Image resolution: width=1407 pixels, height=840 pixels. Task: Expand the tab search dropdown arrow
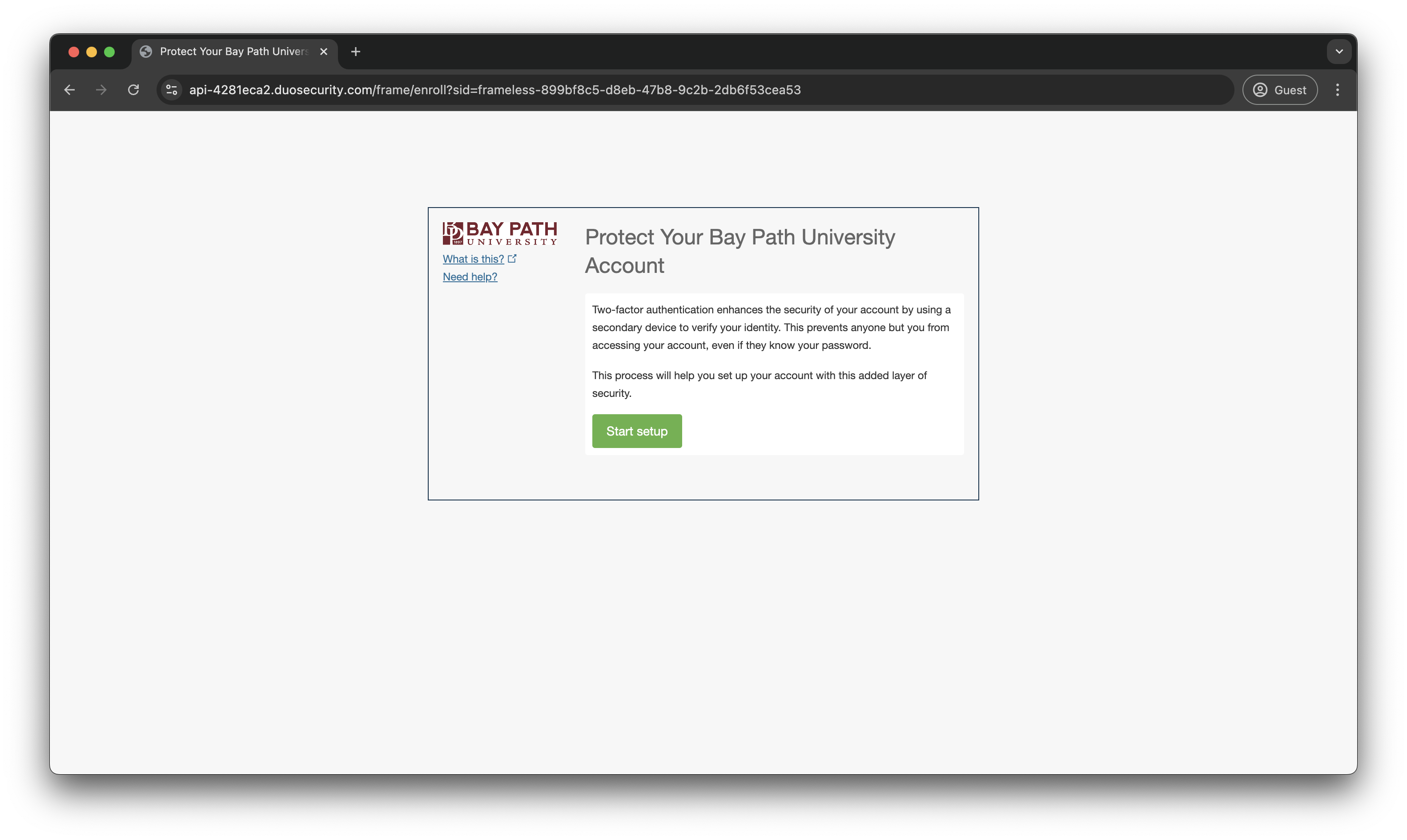1339,52
